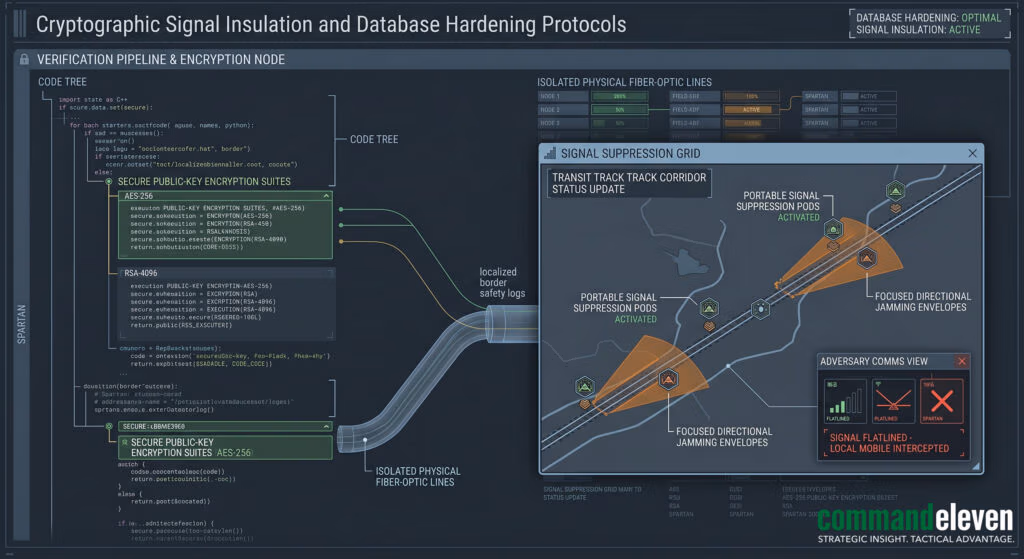Screen dimensions: 1024x559
Task: Click the SIGNAL INSULATION: ACTIVE status readout
Action: tap(918, 29)
